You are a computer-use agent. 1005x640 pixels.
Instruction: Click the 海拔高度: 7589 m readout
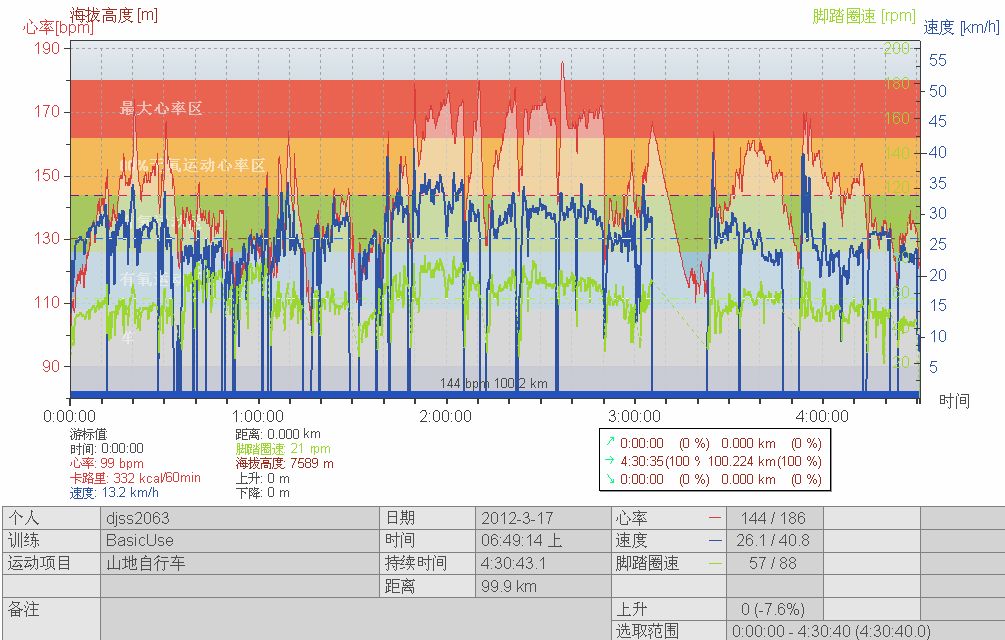click(x=285, y=463)
